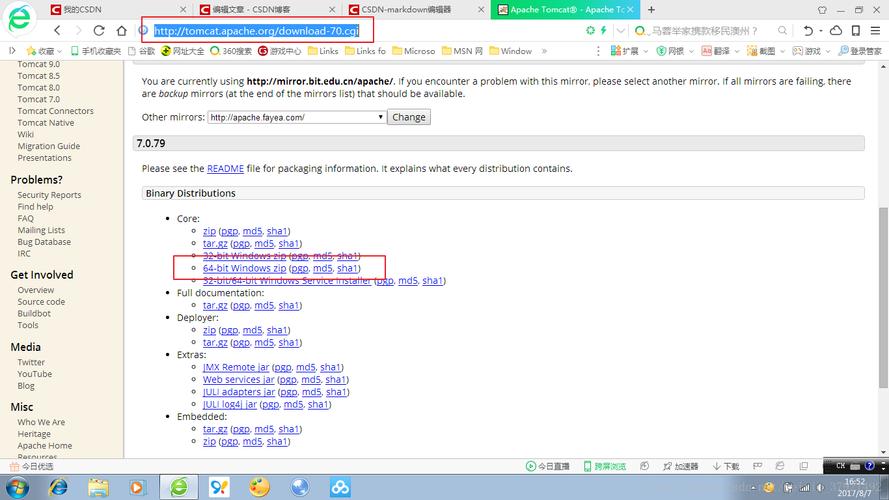Download the Core tar.gz link

coord(215,243)
